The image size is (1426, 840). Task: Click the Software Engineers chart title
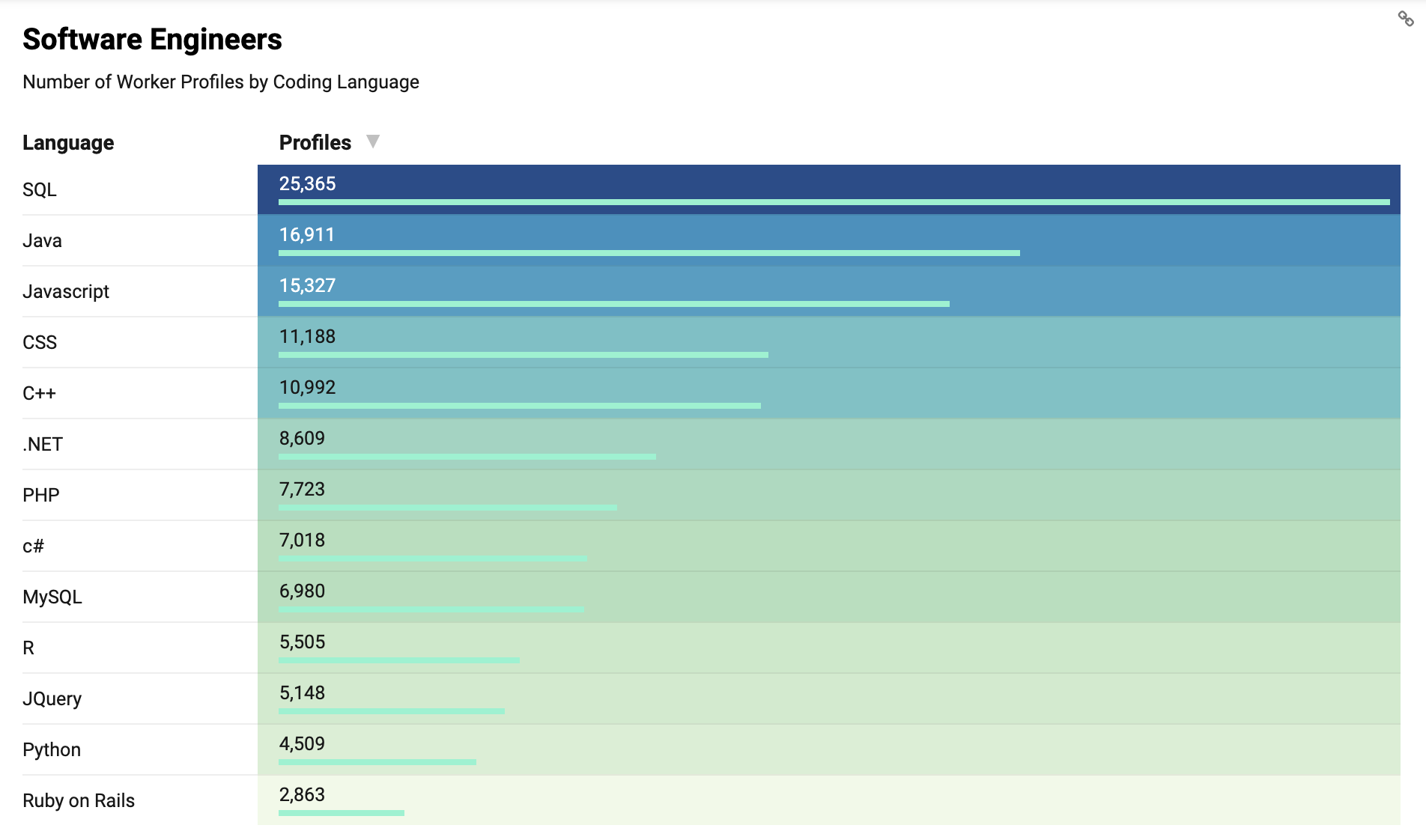[x=152, y=40]
